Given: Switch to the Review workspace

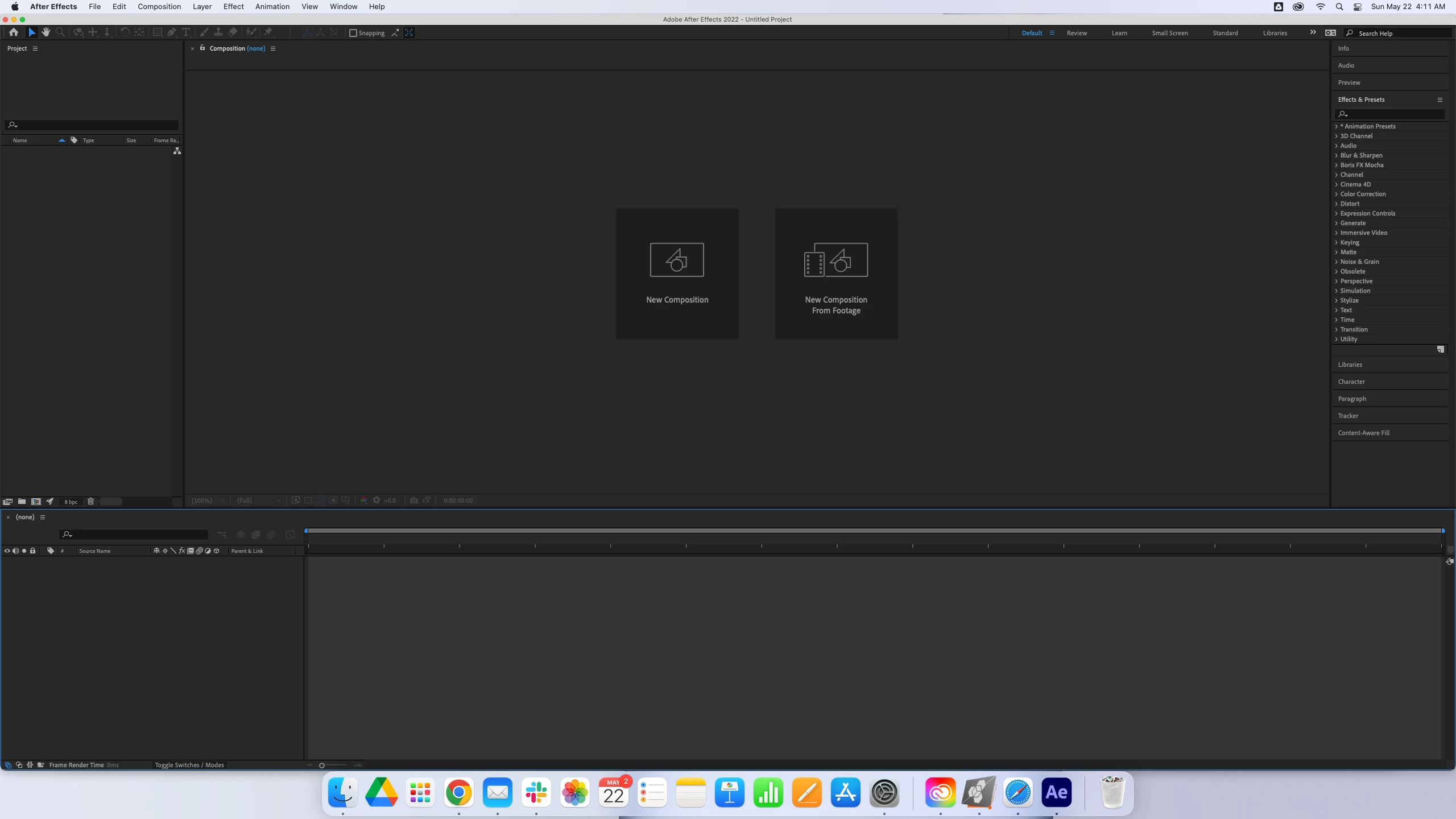Looking at the screenshot, I should click(1076, 33).
